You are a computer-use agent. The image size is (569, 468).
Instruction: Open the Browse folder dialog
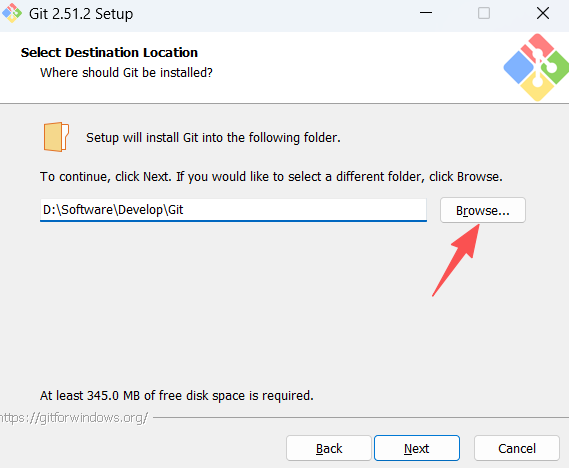483,210
